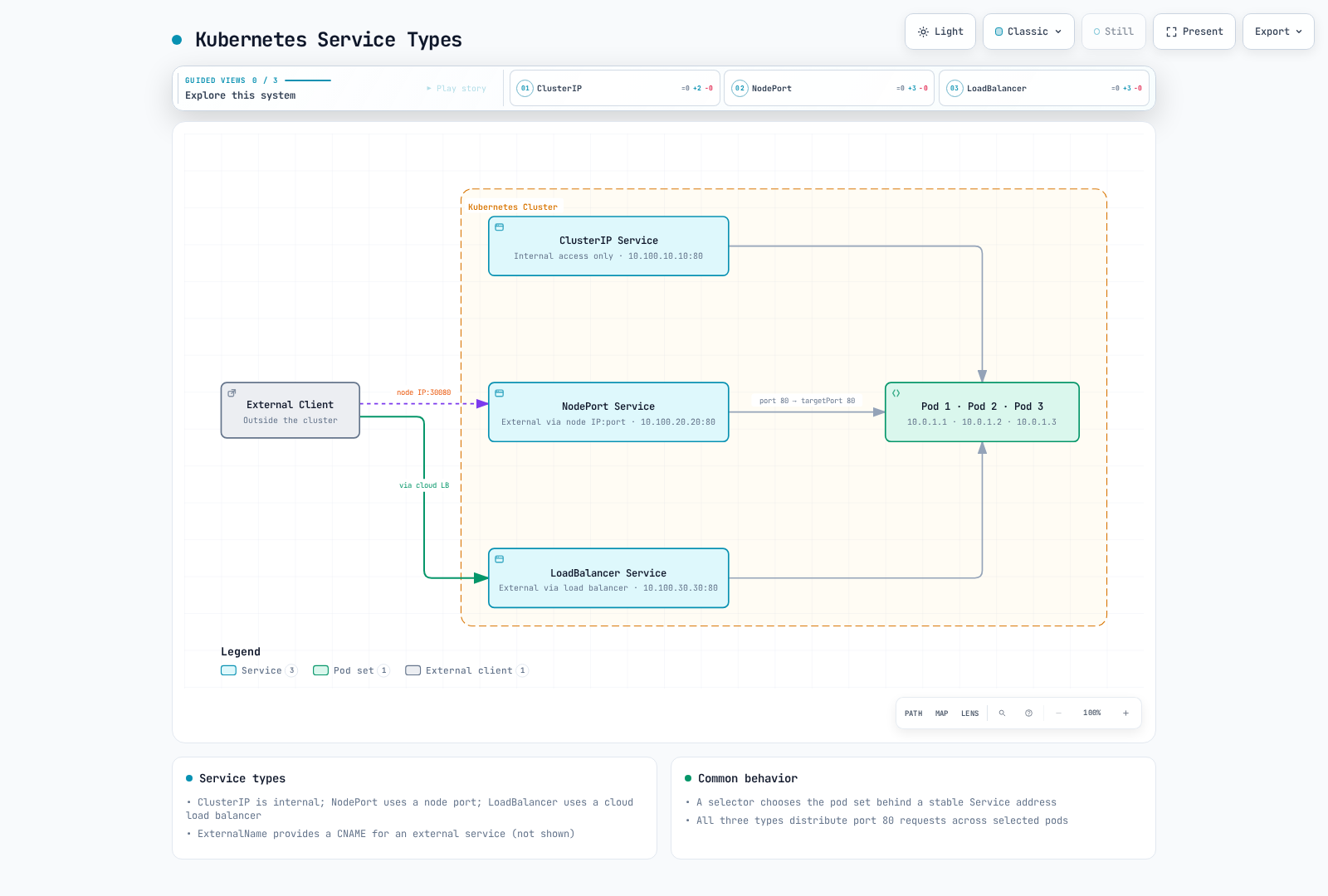Enable MAP mode in canvas toolbar

(x=941, y=713)
